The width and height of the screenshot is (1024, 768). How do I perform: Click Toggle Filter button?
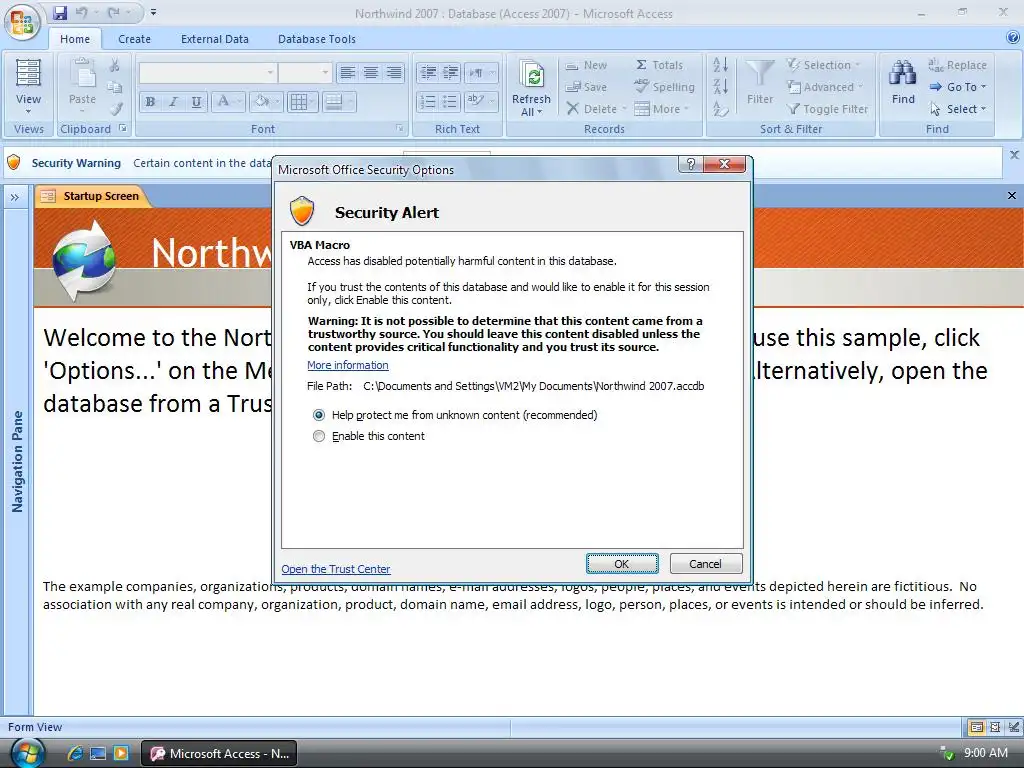pos(827,109)
